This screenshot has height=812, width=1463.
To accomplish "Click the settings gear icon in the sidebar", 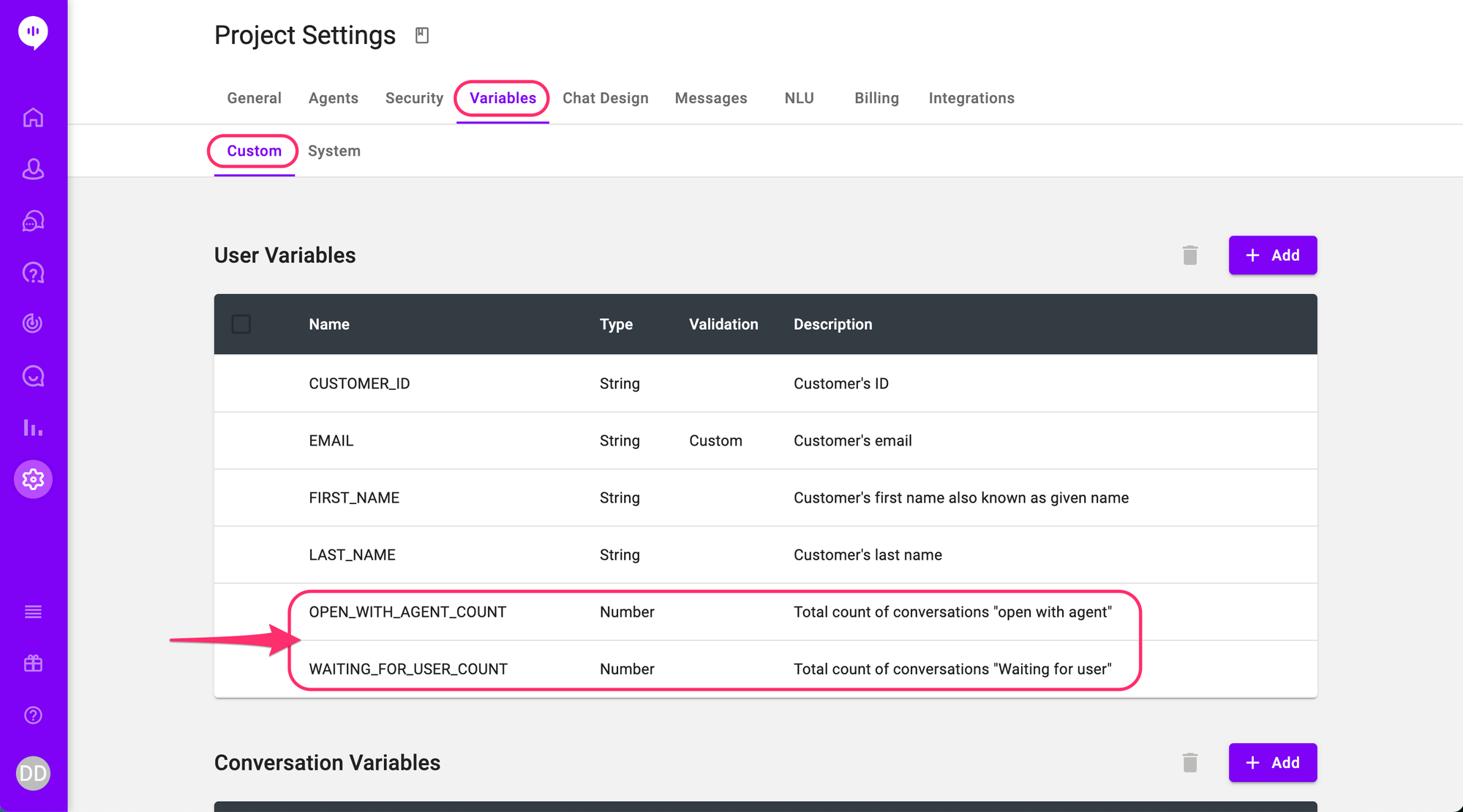I will 33,479.
